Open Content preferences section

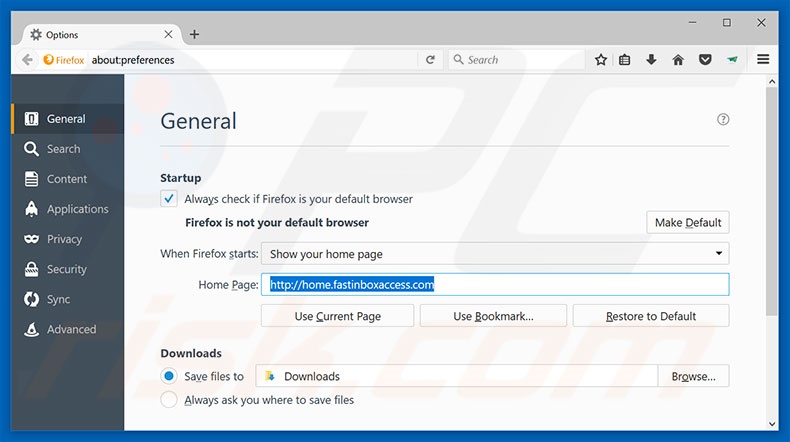tap(68, 179)
